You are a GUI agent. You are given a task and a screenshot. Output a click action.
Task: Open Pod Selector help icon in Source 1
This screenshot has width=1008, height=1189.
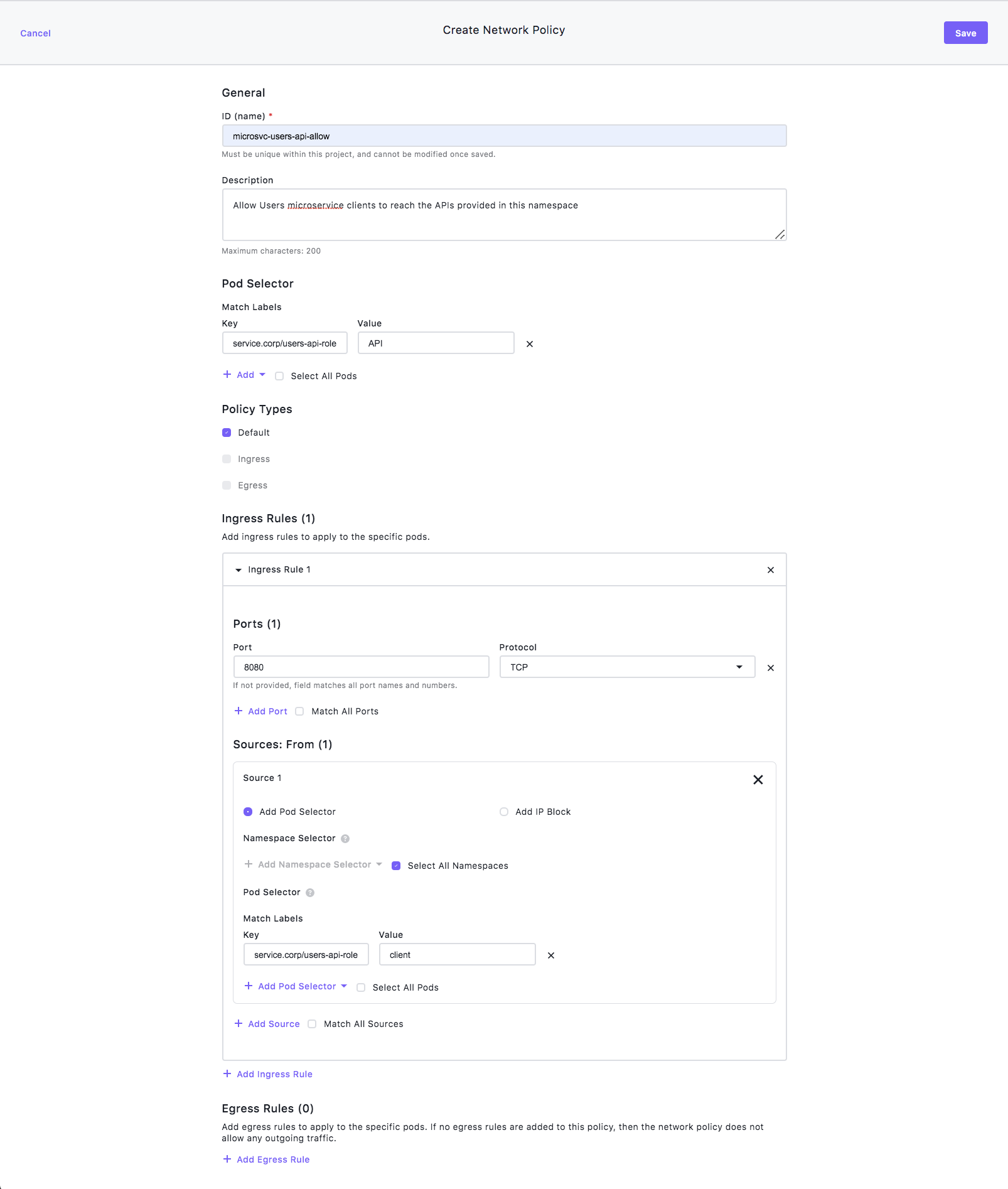(310, 893)
